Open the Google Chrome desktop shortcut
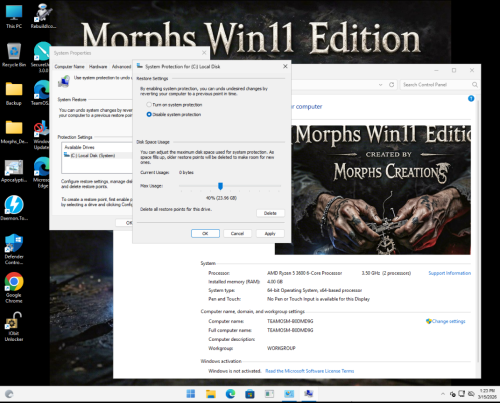 (x=14, y=287)
